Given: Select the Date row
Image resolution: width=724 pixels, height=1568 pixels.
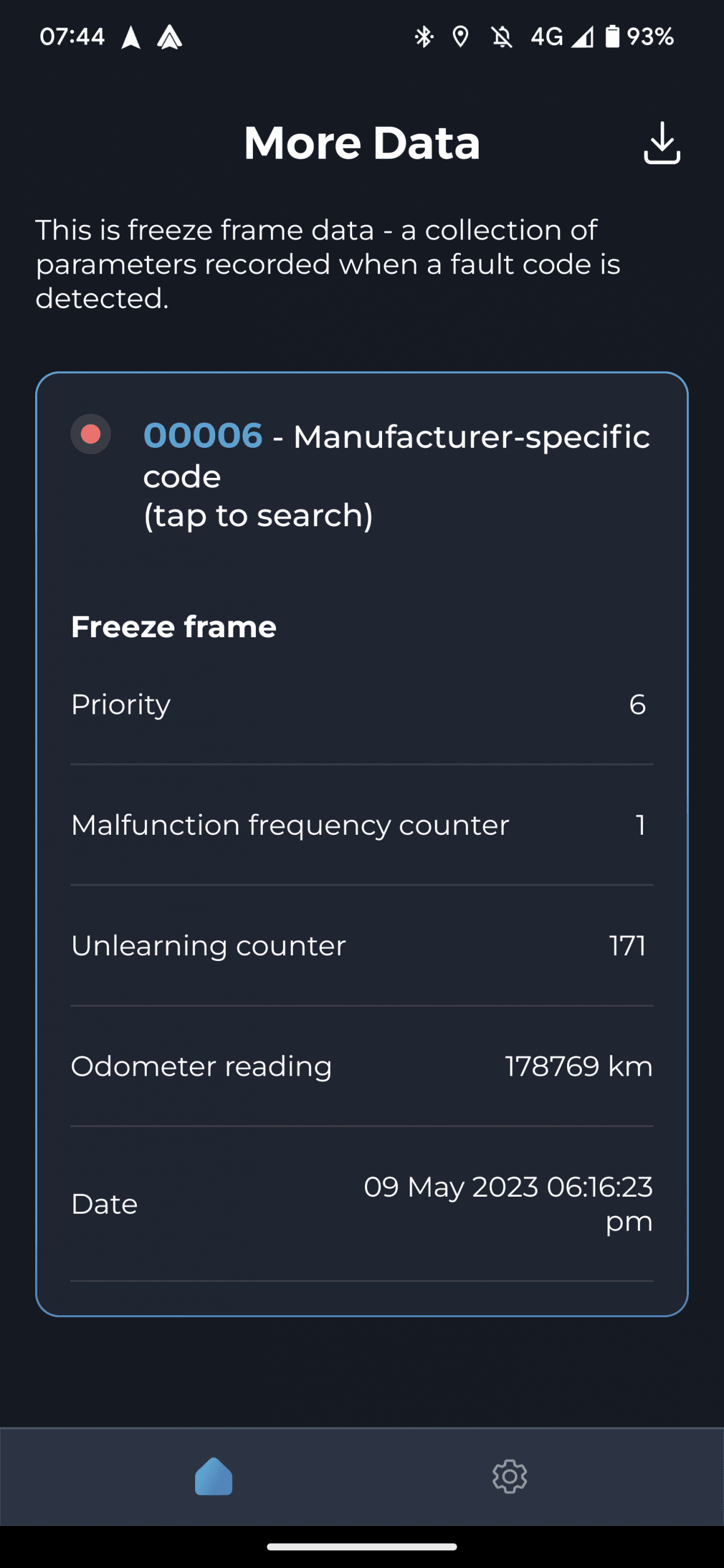Looking at the screenshot, I should coord(361,1204).
